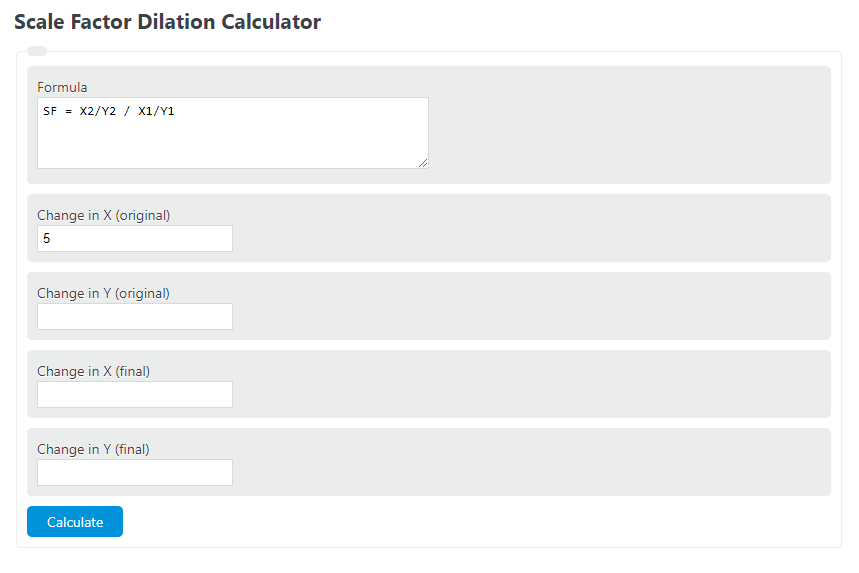Image resolution: width=859 pixels, height=573 pixels.
Task: Click the "Change in Y (original)" label
Action: [x=103, y=293]
